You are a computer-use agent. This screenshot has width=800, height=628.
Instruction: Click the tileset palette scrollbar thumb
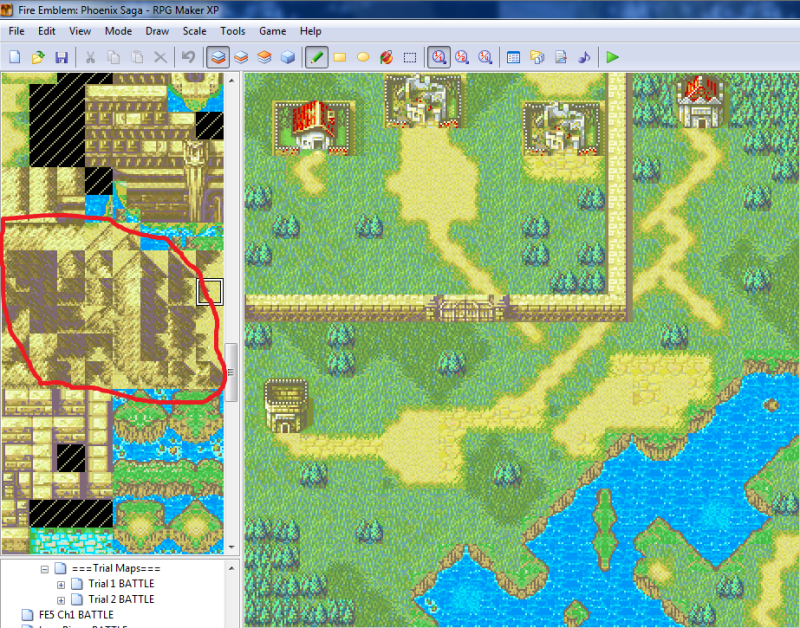click(x=231, y=372)
